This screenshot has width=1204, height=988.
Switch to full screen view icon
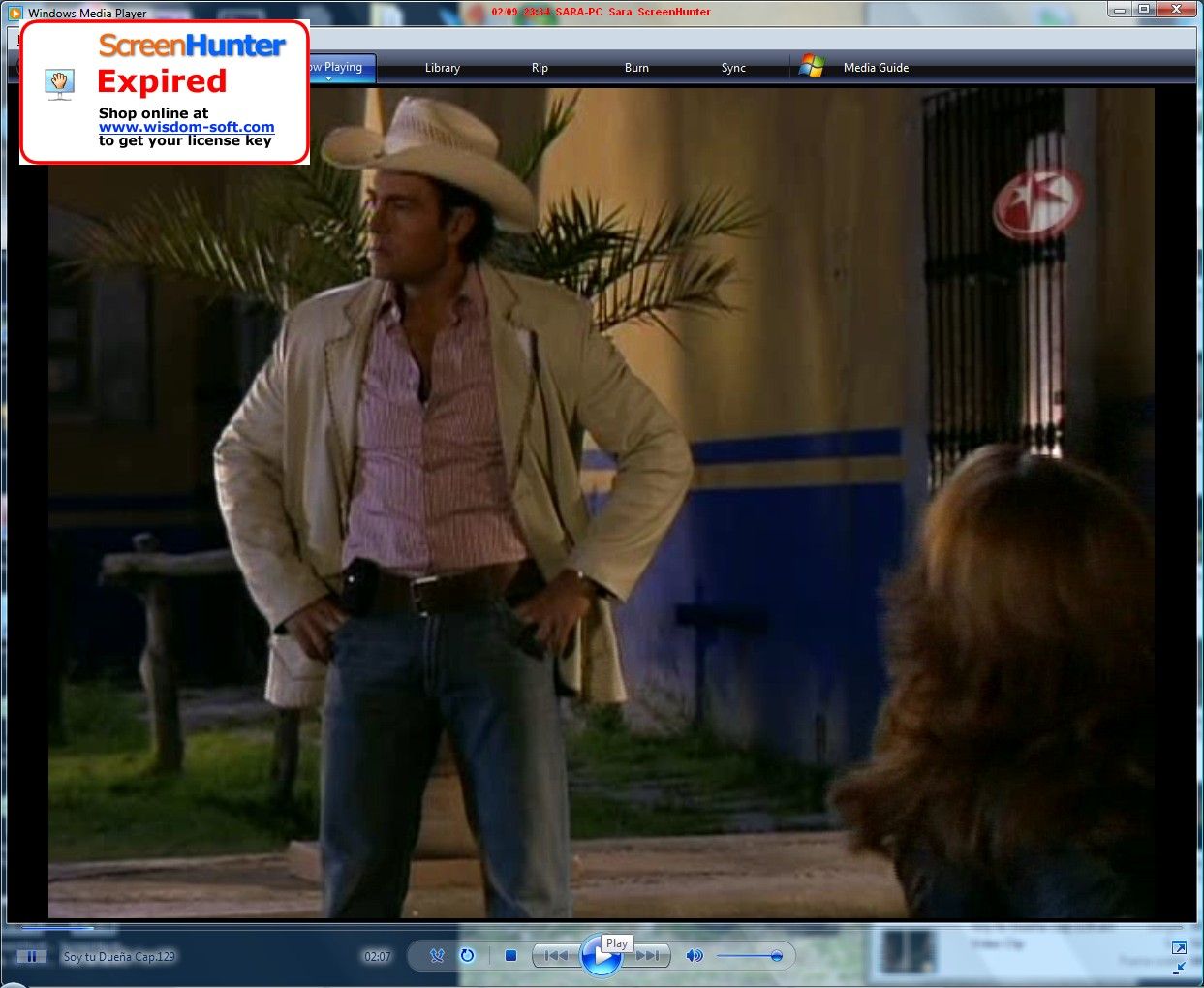[1179, 947]
